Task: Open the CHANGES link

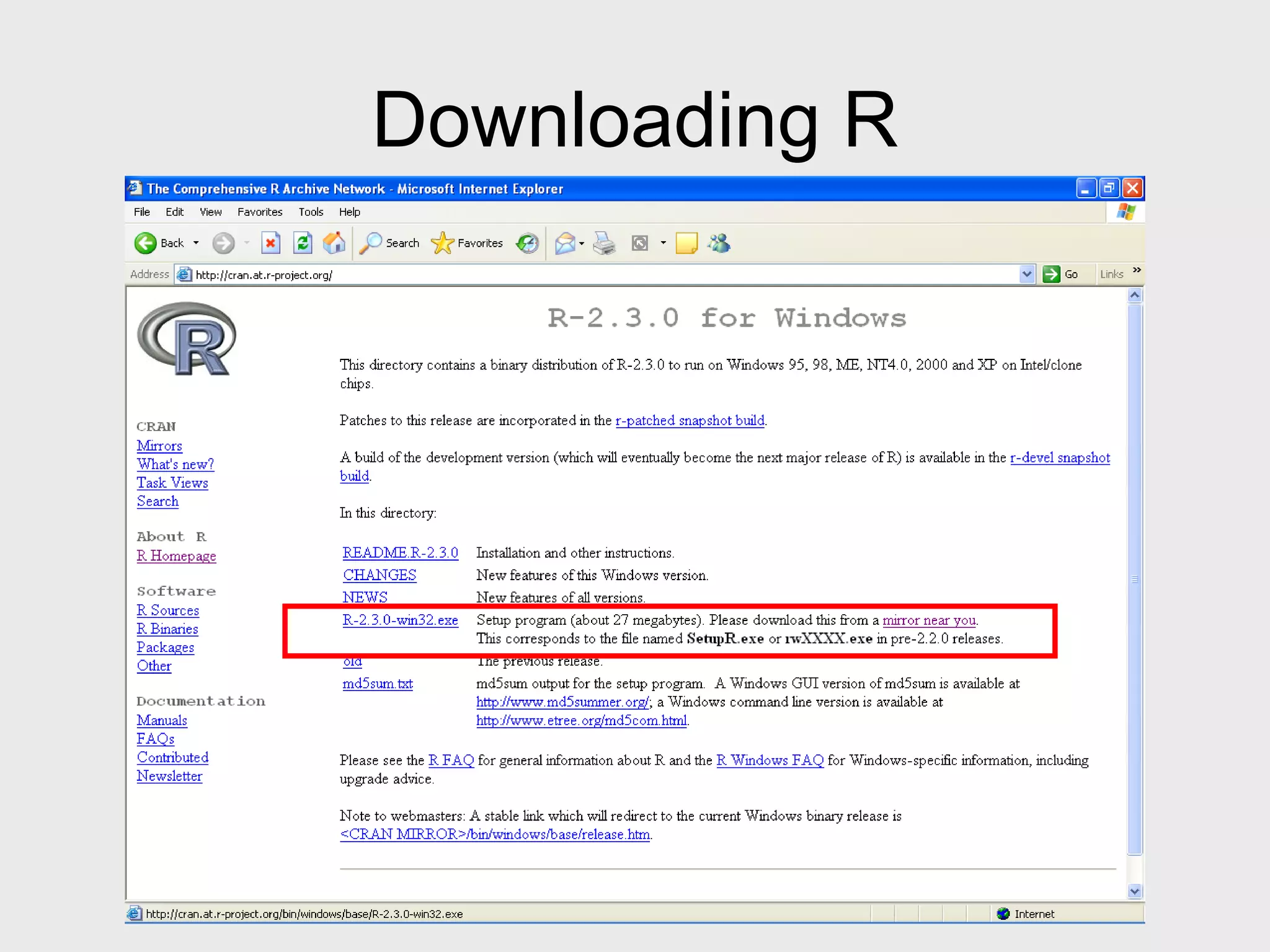Action: pyautogui.click(x=380, y=575)
